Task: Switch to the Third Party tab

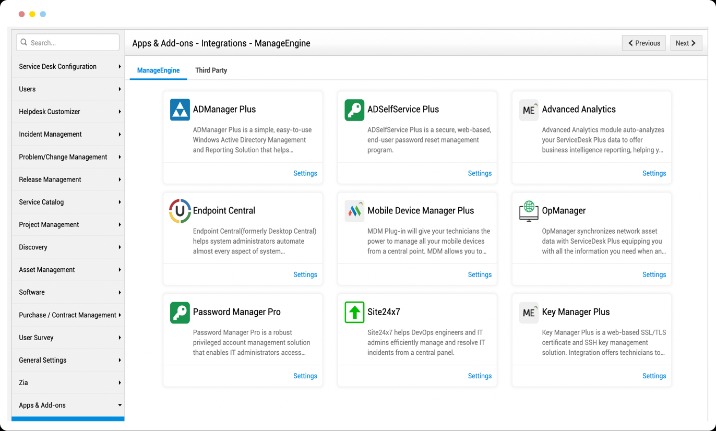Action: pyautogui.click(x=210, y=71)
